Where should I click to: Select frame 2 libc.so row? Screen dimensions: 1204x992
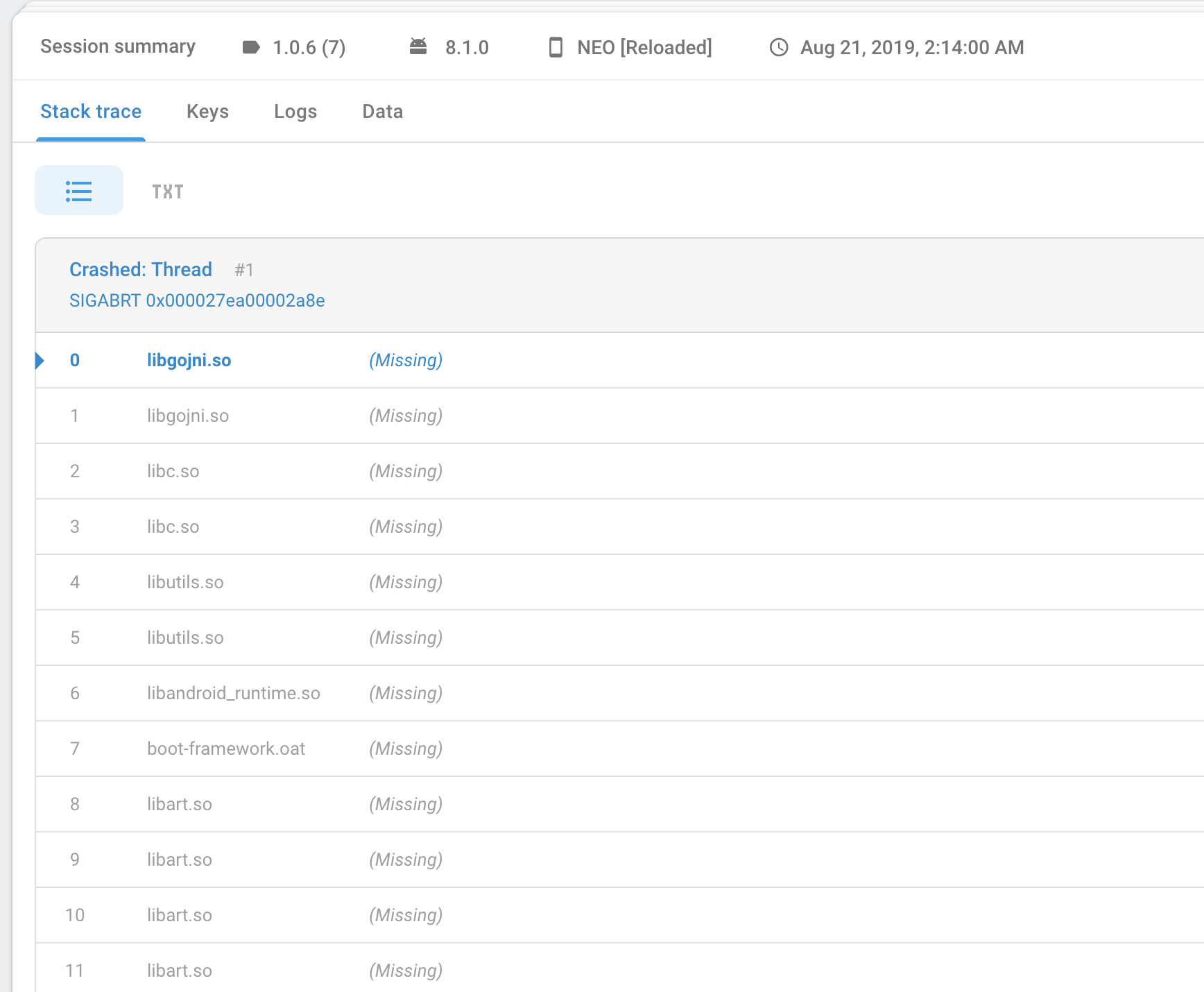[x=619, y=471]
